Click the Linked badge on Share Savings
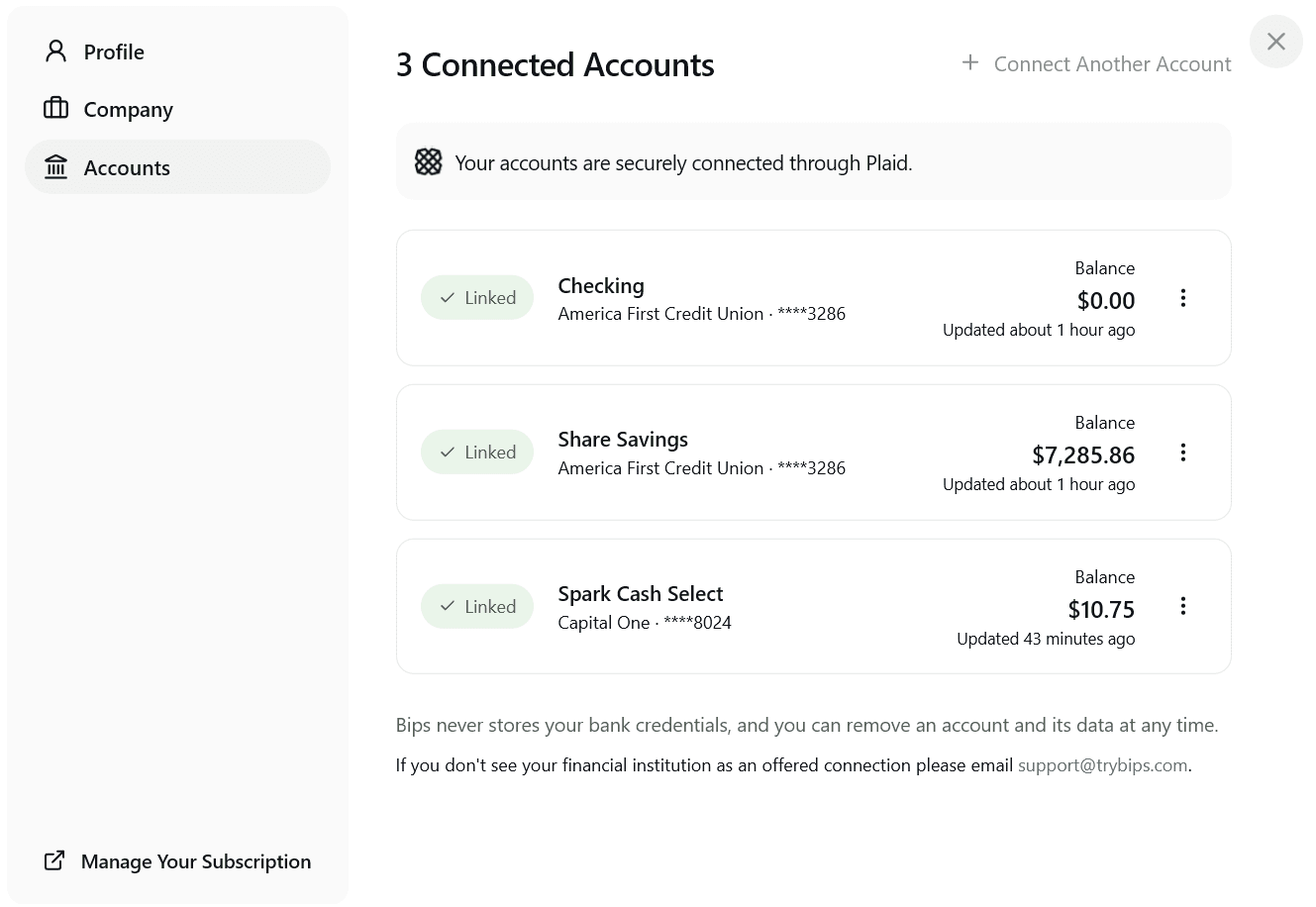 click(x=477, y=453)
